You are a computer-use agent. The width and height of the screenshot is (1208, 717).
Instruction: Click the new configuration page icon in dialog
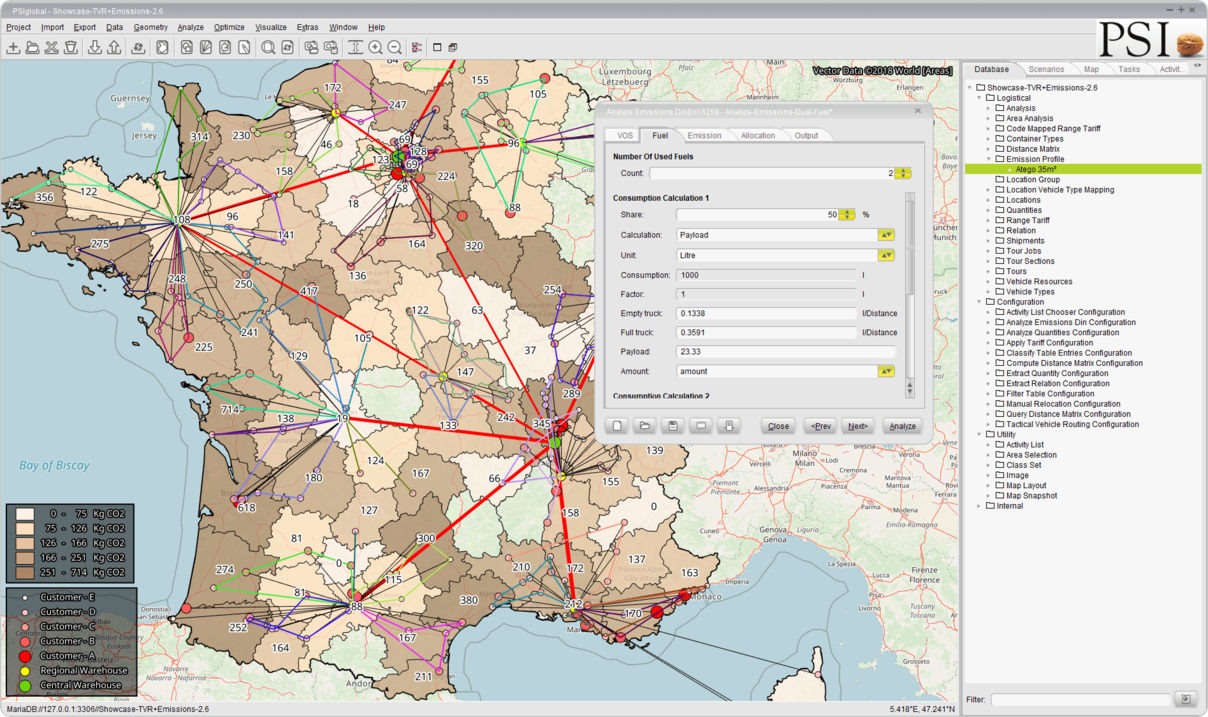(617, 426)
